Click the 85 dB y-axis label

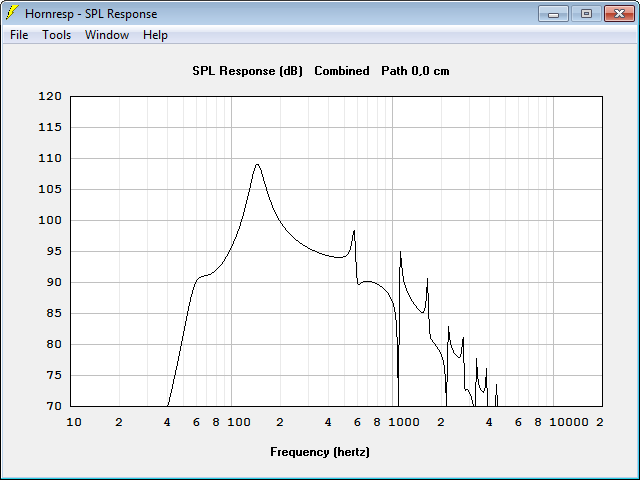[x=54, y=313]
